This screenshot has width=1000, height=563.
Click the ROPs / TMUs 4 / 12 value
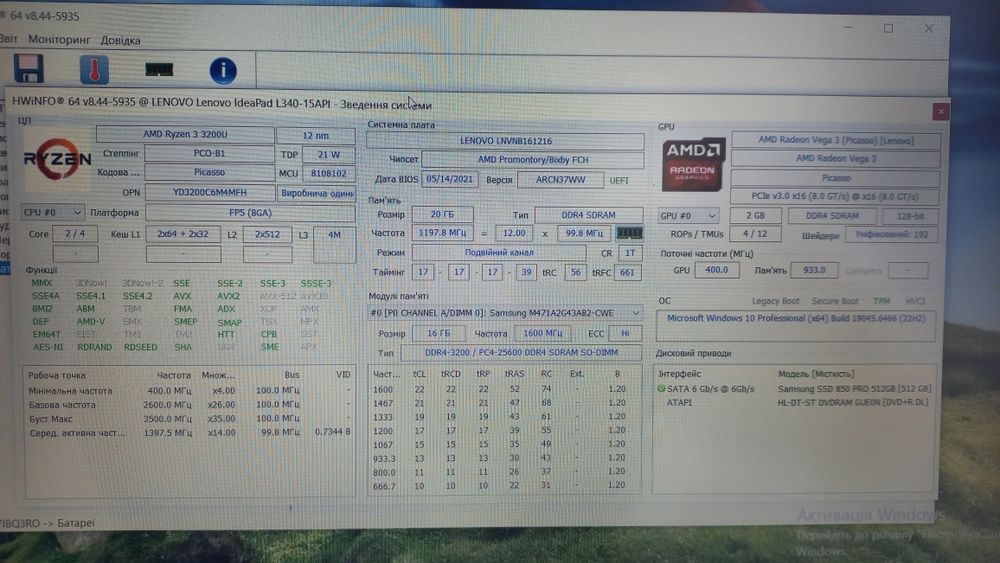[x=755, y=234]
